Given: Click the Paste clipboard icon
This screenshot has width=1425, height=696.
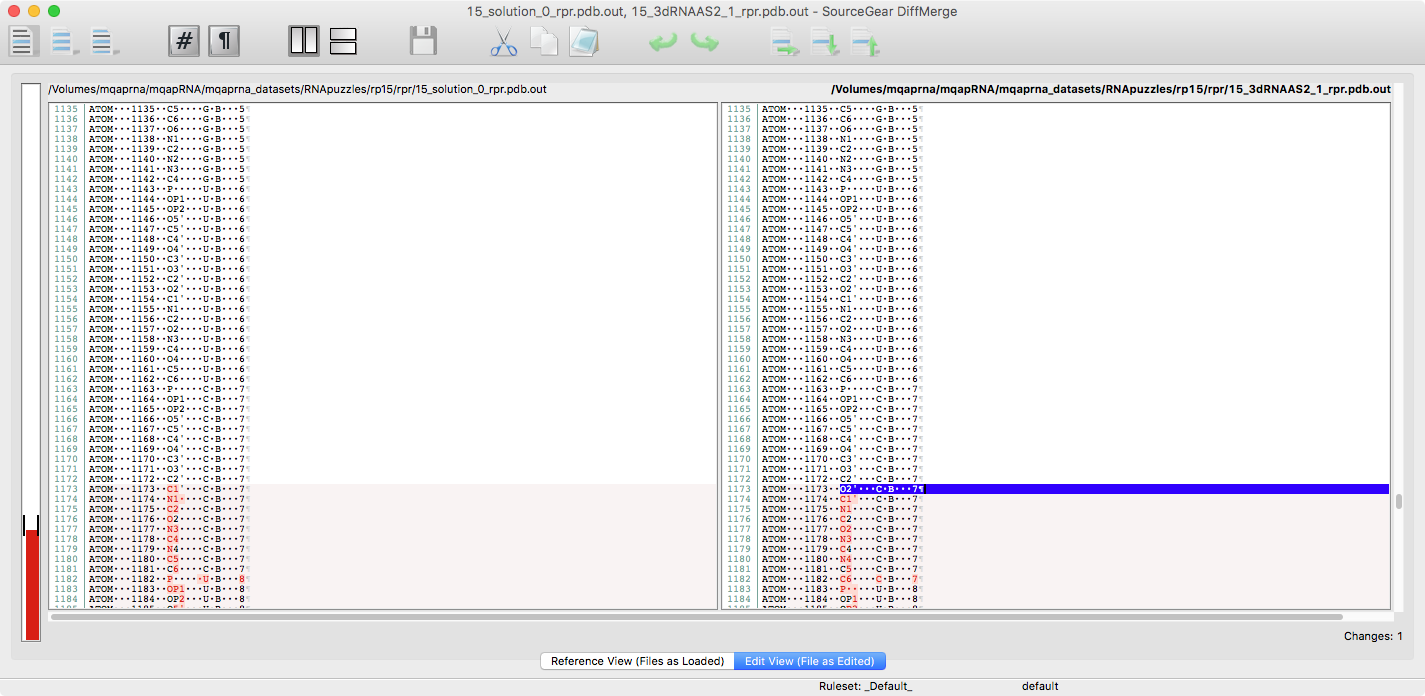Looking at the screenshot, I should pyautogui.click(x=583, y=42).
